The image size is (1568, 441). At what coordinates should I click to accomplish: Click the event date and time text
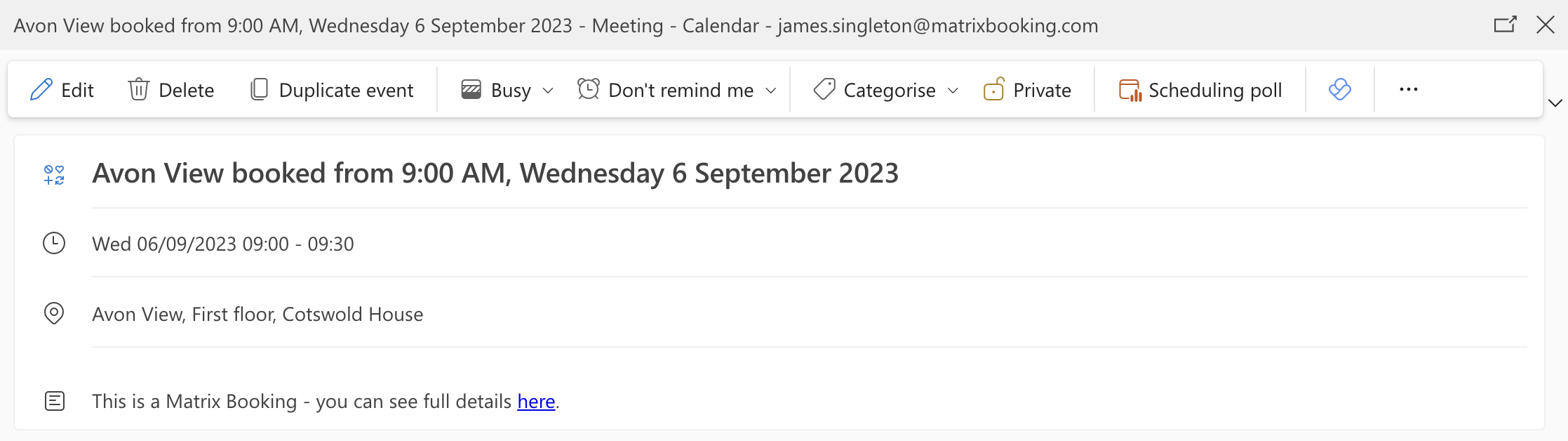point(223,244)
